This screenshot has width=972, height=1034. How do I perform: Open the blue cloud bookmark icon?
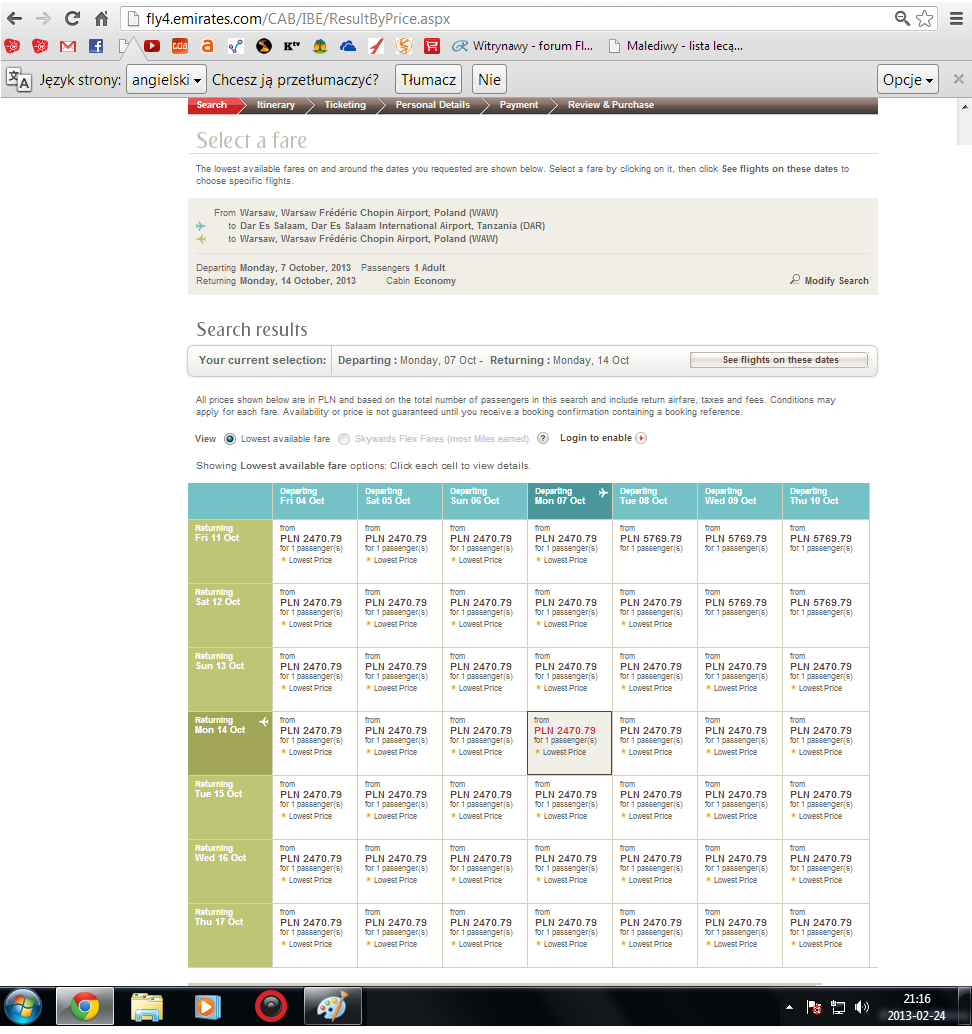(x=348, y=46)
